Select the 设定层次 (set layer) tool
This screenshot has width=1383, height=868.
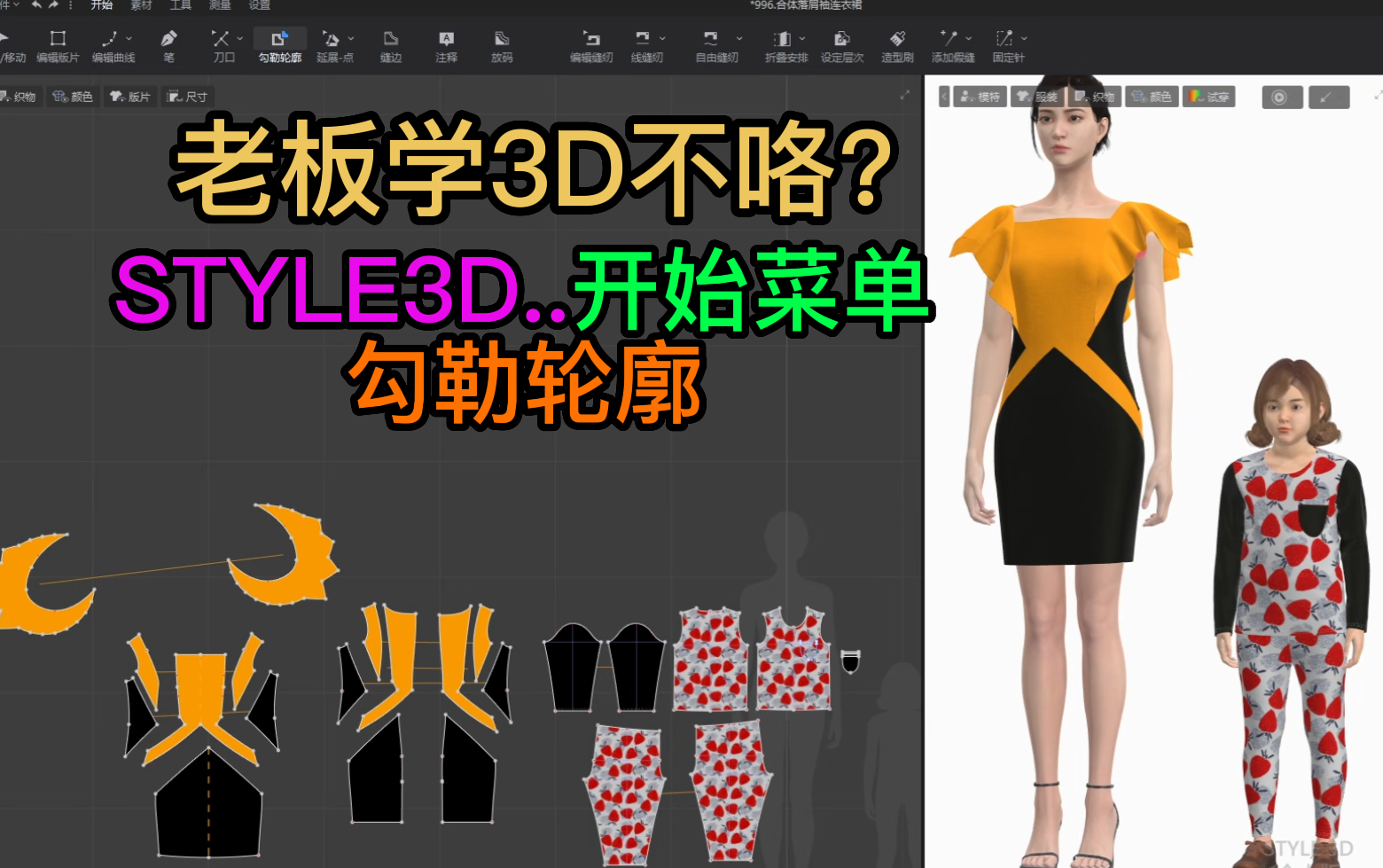842,46
